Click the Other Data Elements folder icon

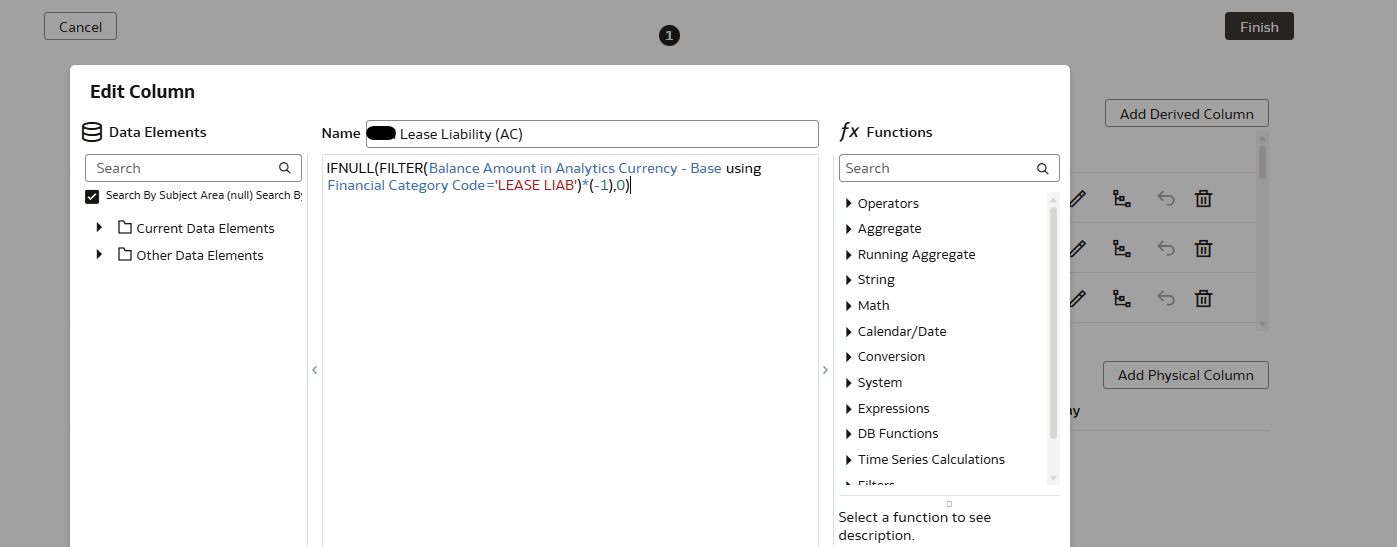click(125, 255)
